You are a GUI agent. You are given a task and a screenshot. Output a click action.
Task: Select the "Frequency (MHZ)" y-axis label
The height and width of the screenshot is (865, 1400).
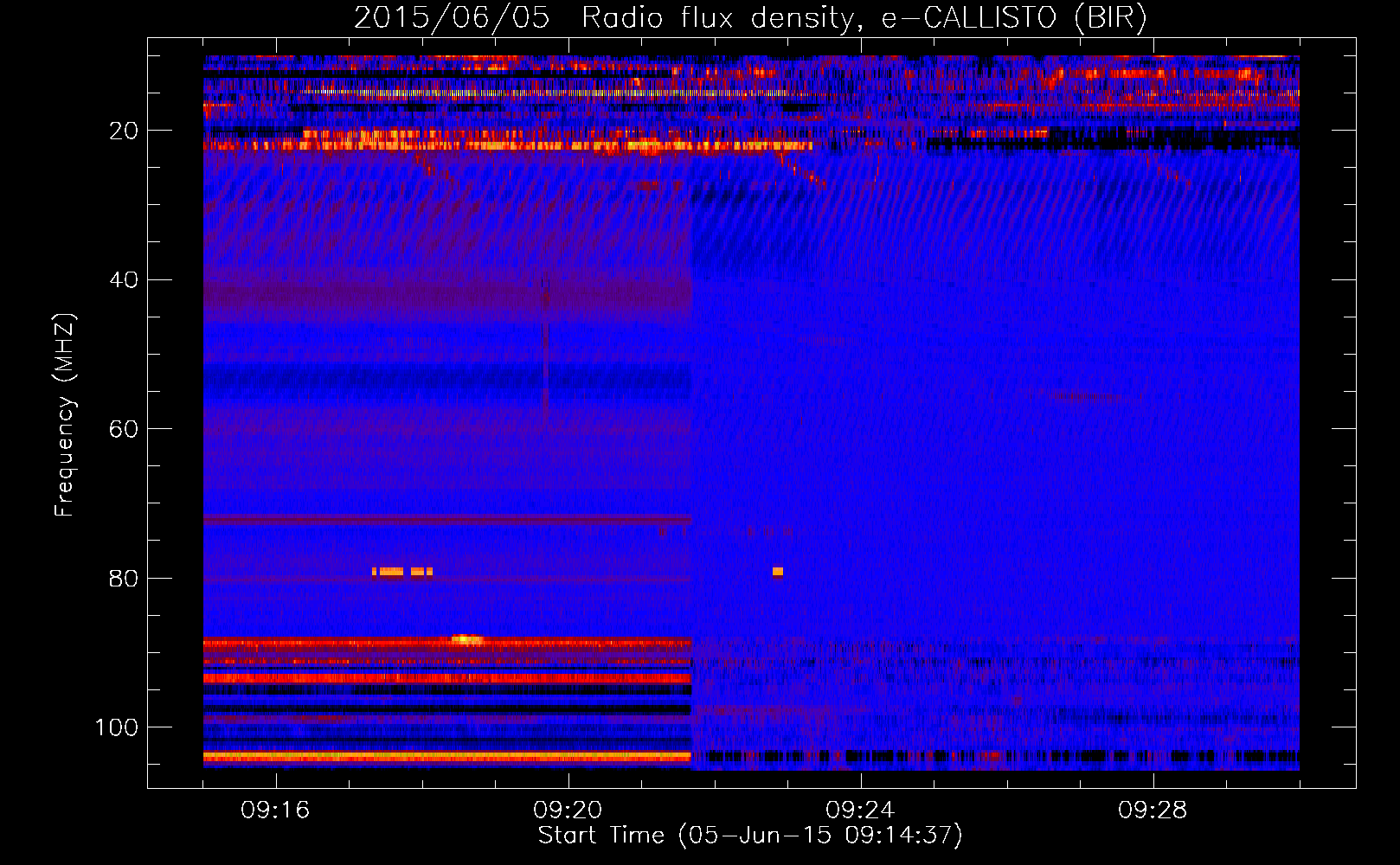point(65,414)
